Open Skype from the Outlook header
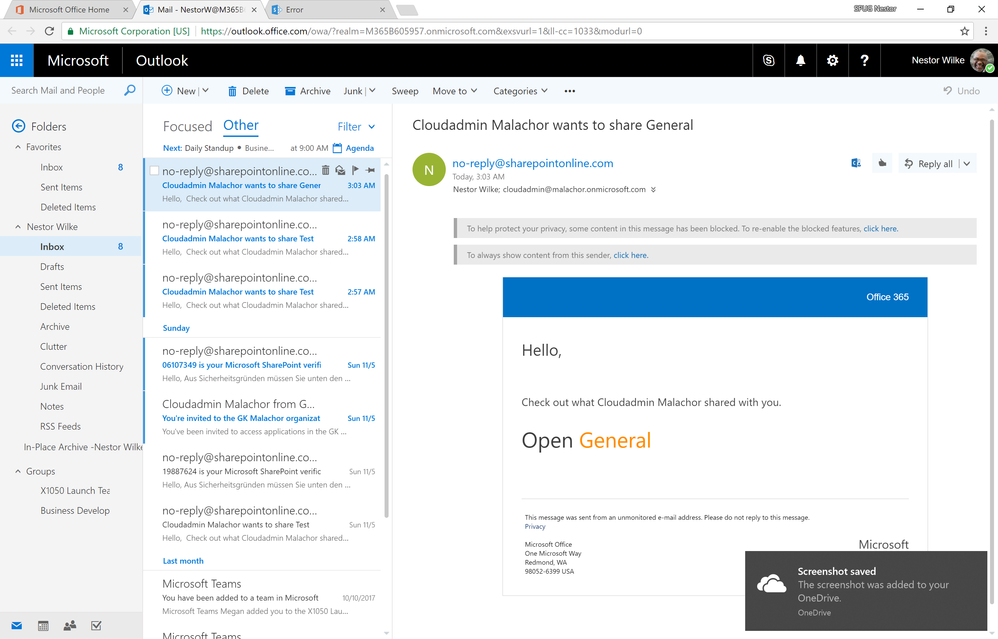This screenshot has height=639, width=998. pos(768,60)
